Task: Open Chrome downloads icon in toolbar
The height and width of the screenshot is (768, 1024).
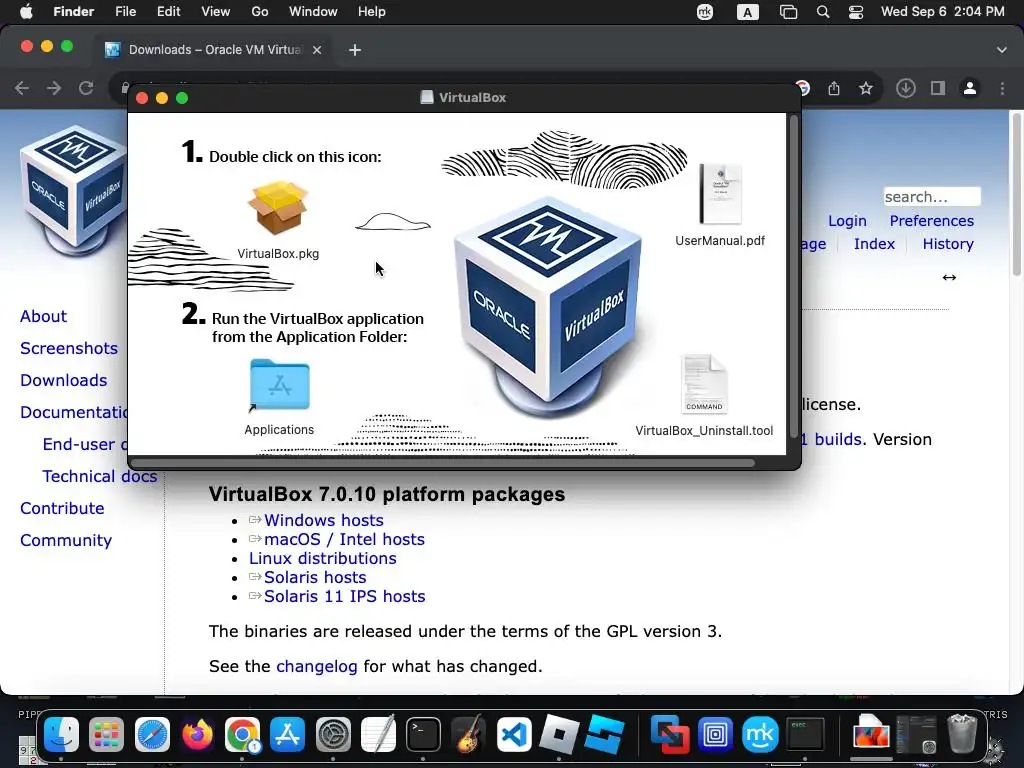Action: click(x=906, y=88)
